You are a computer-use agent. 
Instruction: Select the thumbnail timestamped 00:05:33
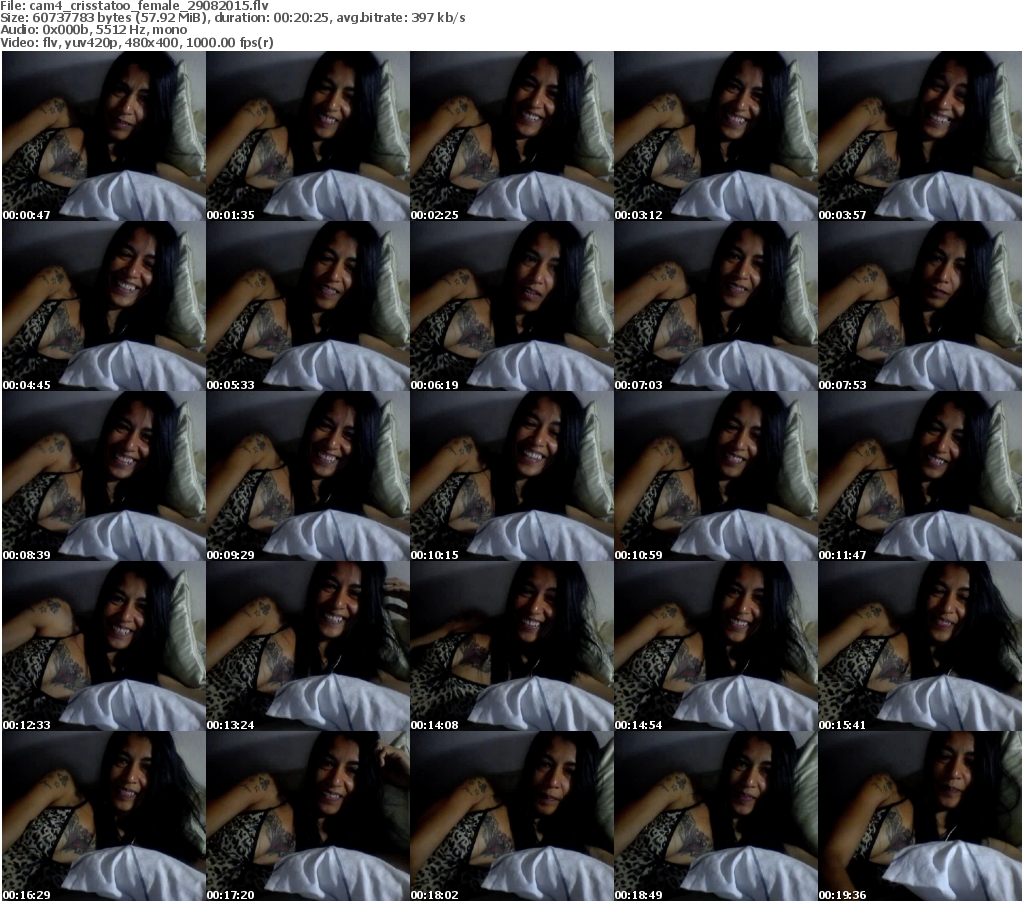pyautogui.click(x=308, y=306)
